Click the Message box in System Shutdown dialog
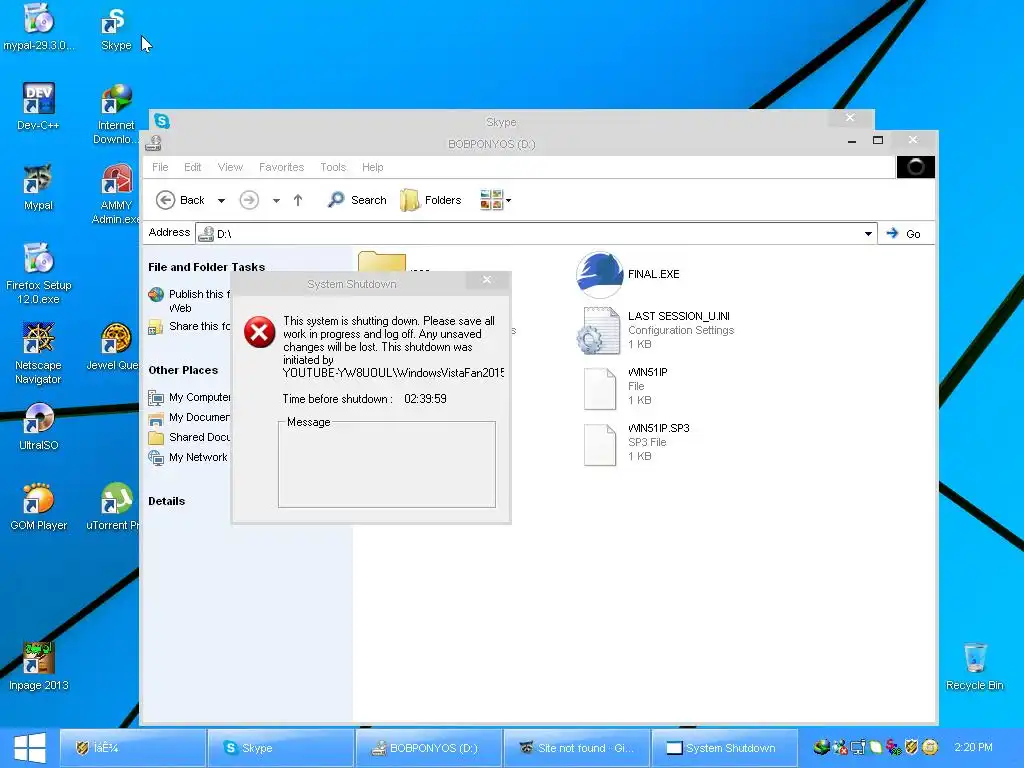Image resolution: width=1024 pixels, height=768 pixels. 387,464
